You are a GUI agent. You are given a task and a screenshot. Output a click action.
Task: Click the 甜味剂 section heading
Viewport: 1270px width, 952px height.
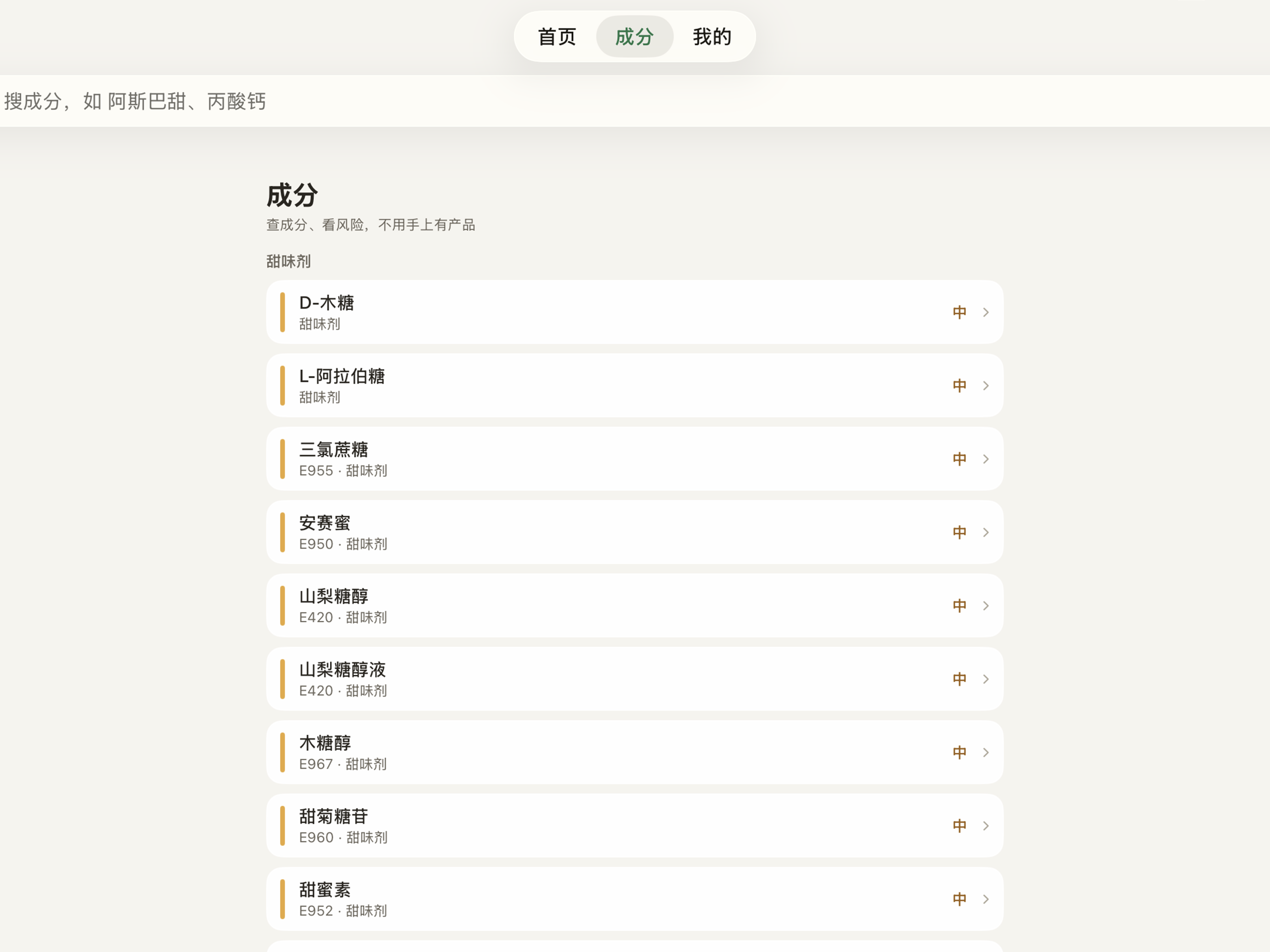(288, 262)
